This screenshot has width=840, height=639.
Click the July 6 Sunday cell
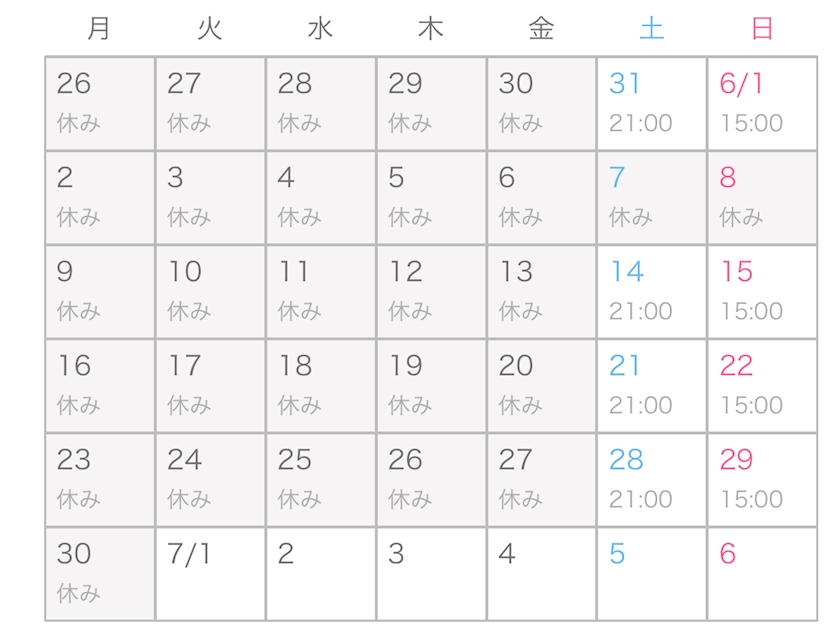click(762, 574)
